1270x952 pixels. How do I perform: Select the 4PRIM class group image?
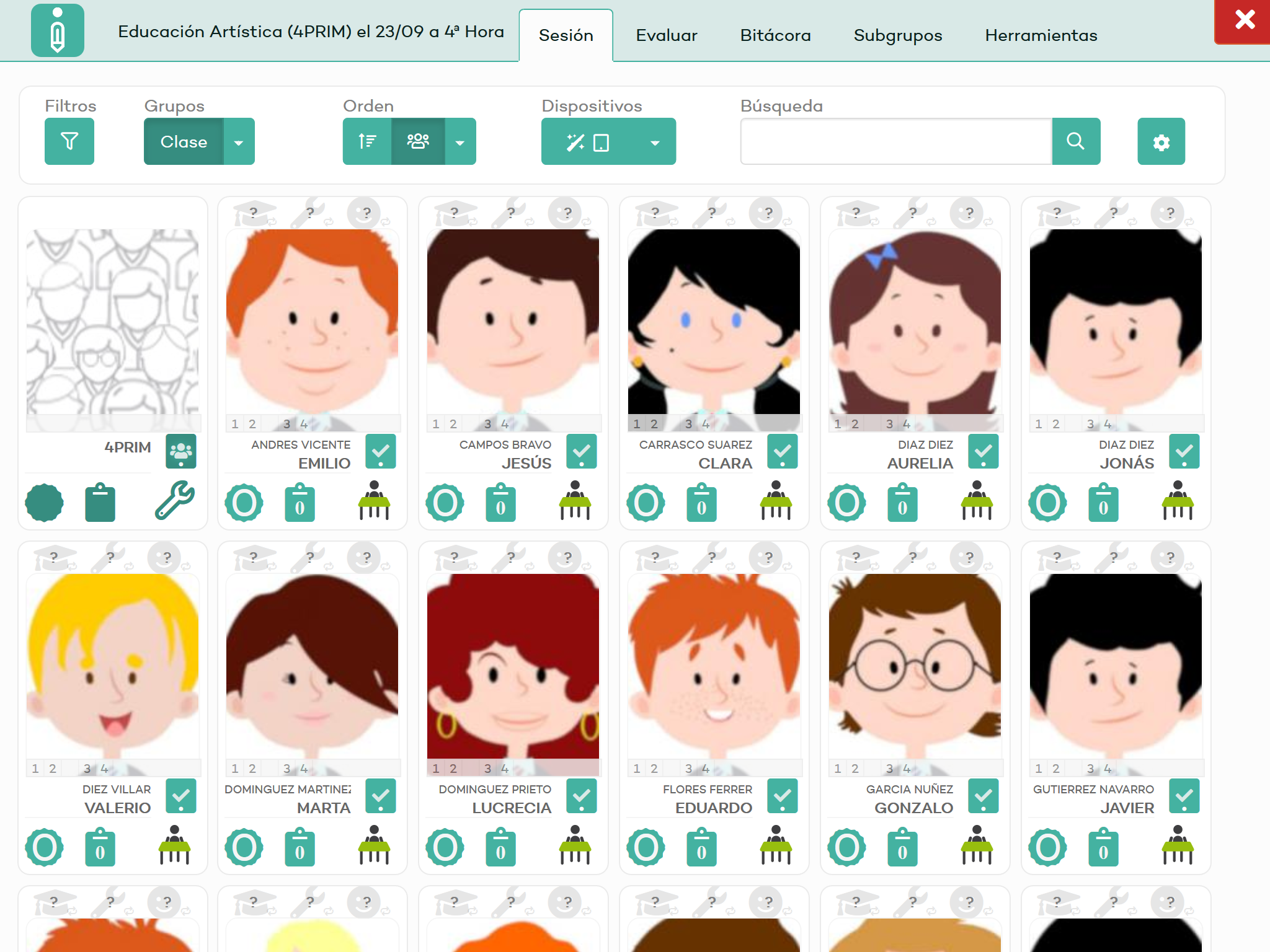[113, 322]
